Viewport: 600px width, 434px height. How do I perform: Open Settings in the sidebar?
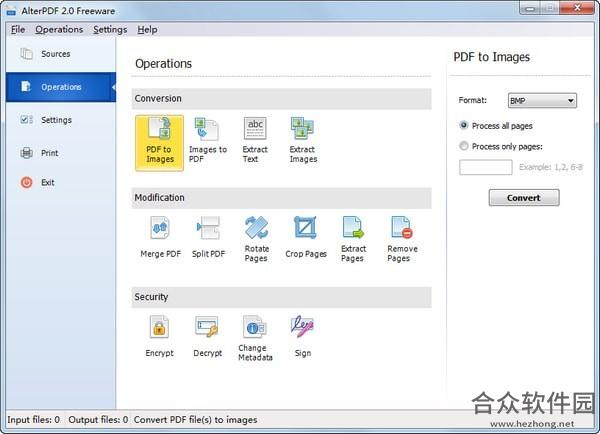click(61, 120)
